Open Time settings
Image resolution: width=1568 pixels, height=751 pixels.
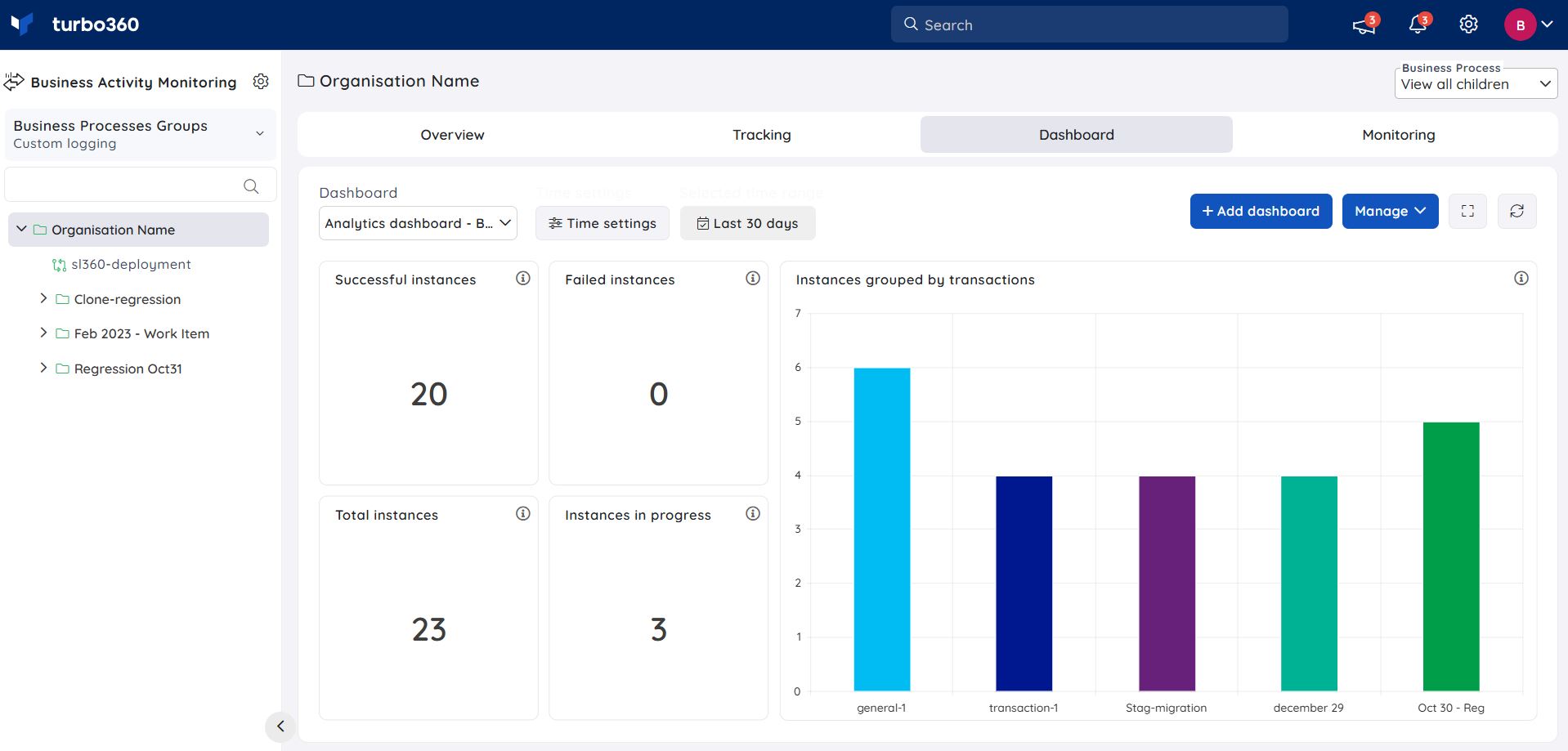[x=602, y=223]
